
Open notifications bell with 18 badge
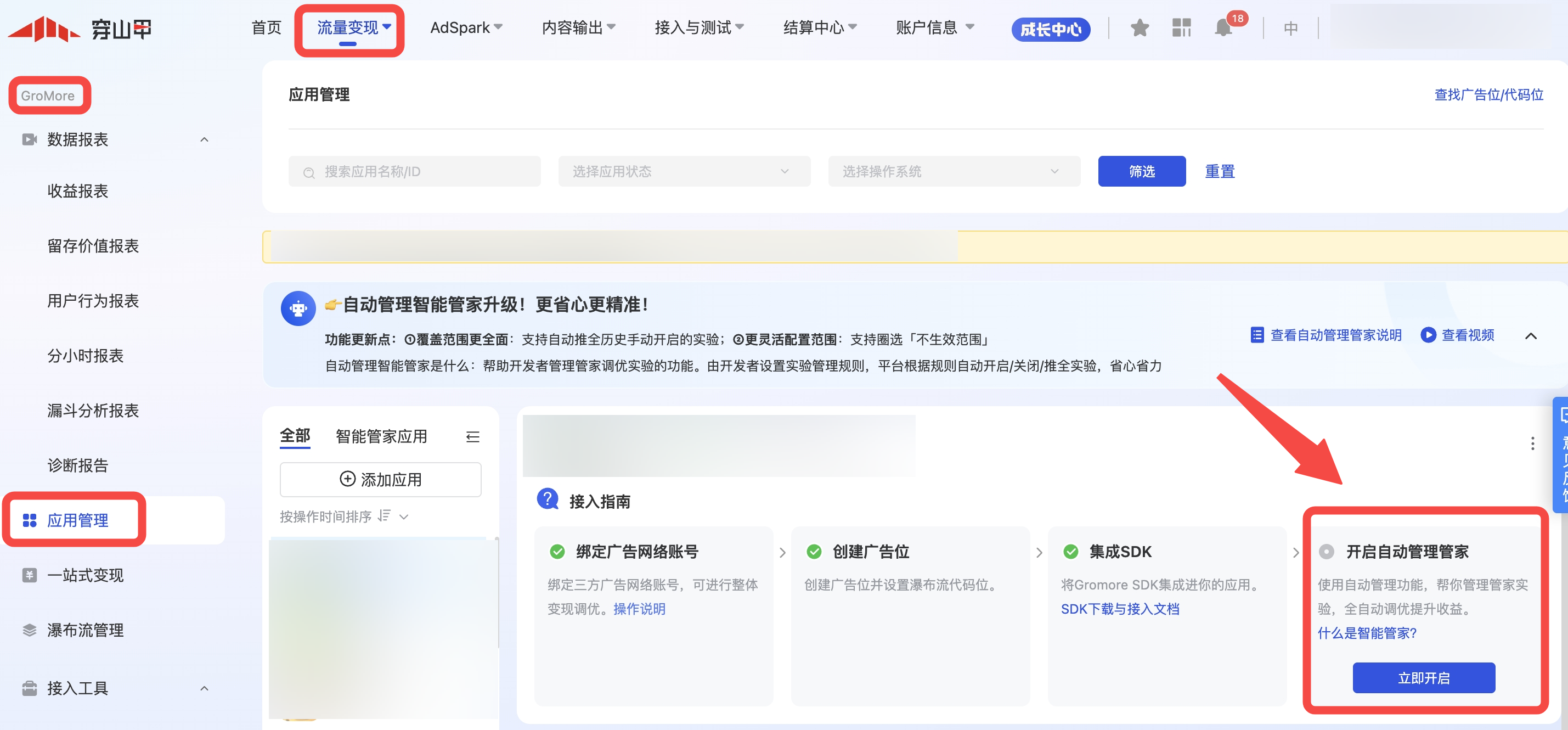1223,28
